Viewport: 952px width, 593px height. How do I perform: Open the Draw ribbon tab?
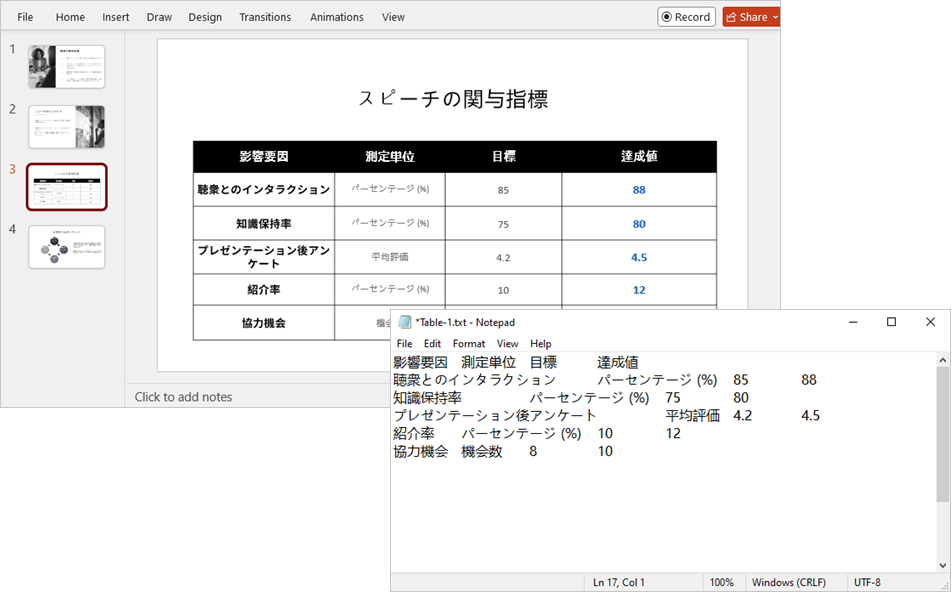(159, 17)
